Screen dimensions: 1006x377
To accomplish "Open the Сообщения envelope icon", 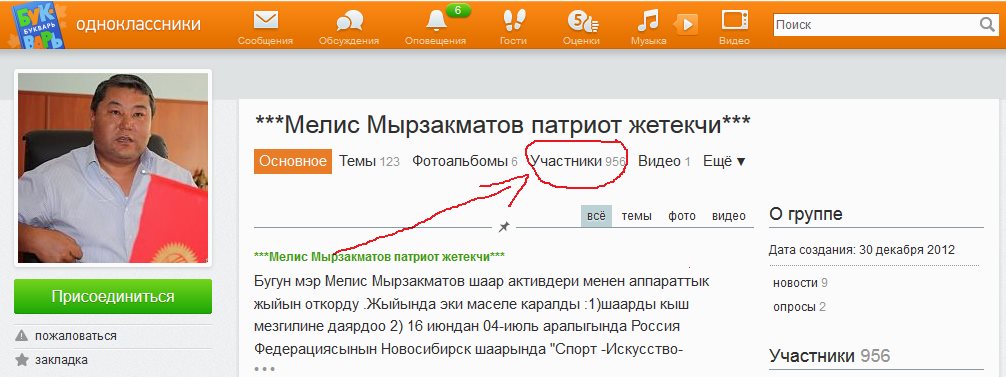I will pos(266,21).
